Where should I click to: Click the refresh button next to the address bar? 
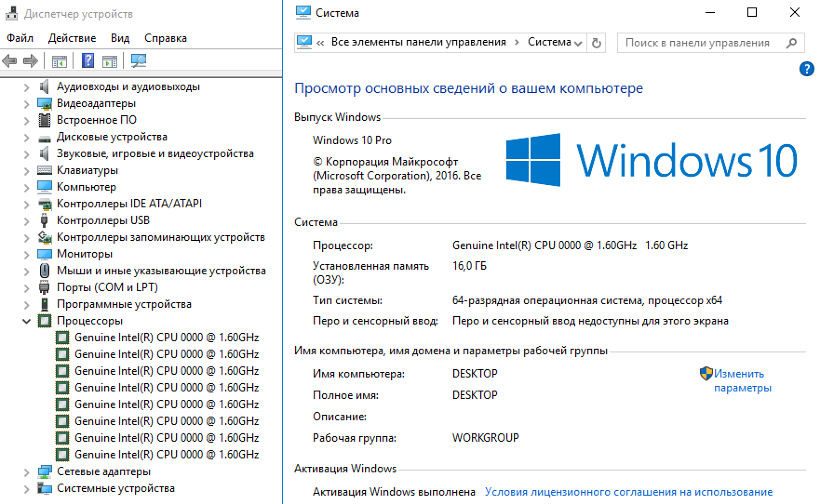[x=597, y=43]
